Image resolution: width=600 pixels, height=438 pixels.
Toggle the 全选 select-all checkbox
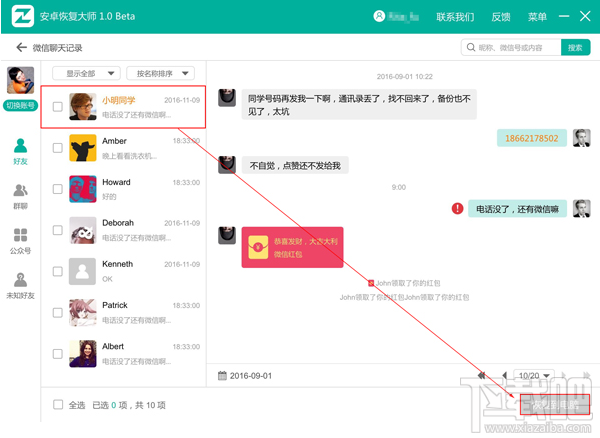pos(58,405)
